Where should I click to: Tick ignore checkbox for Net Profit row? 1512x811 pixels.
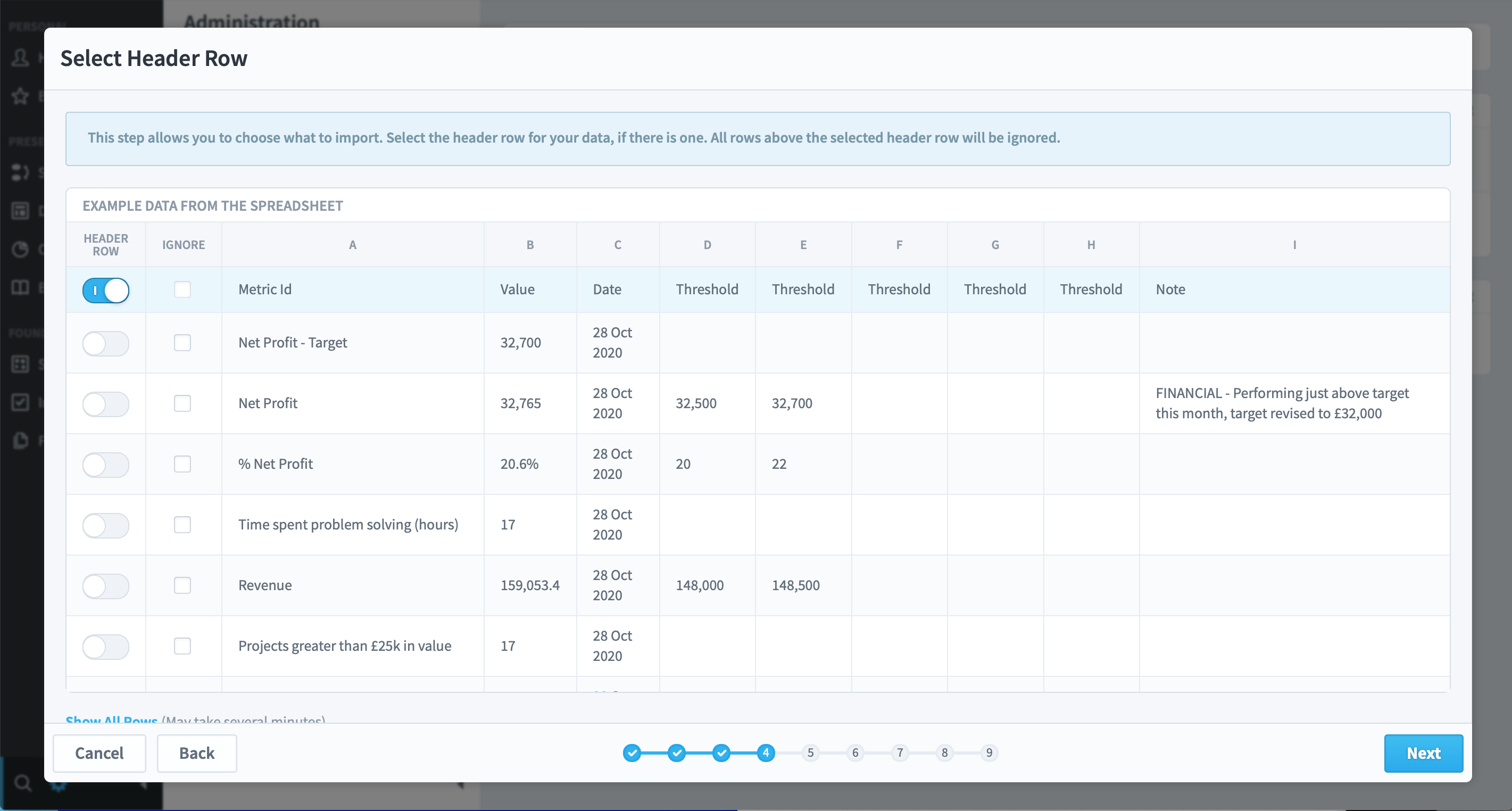point(182,403)
